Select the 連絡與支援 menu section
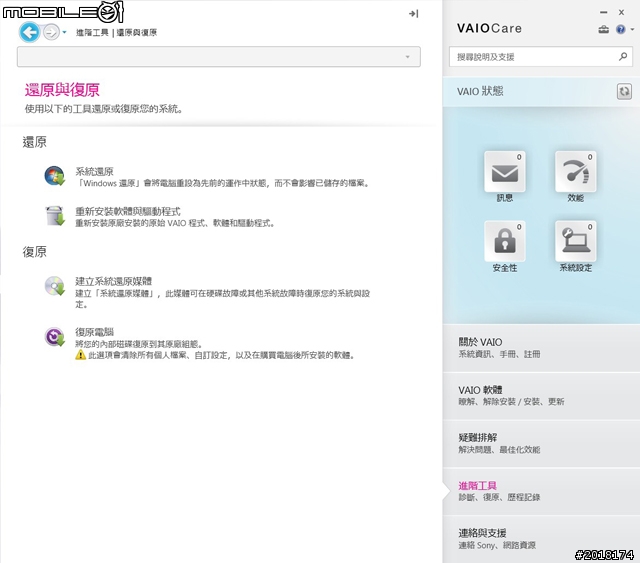This screenshot has width=640, height=563. click(x=541, y=539)
